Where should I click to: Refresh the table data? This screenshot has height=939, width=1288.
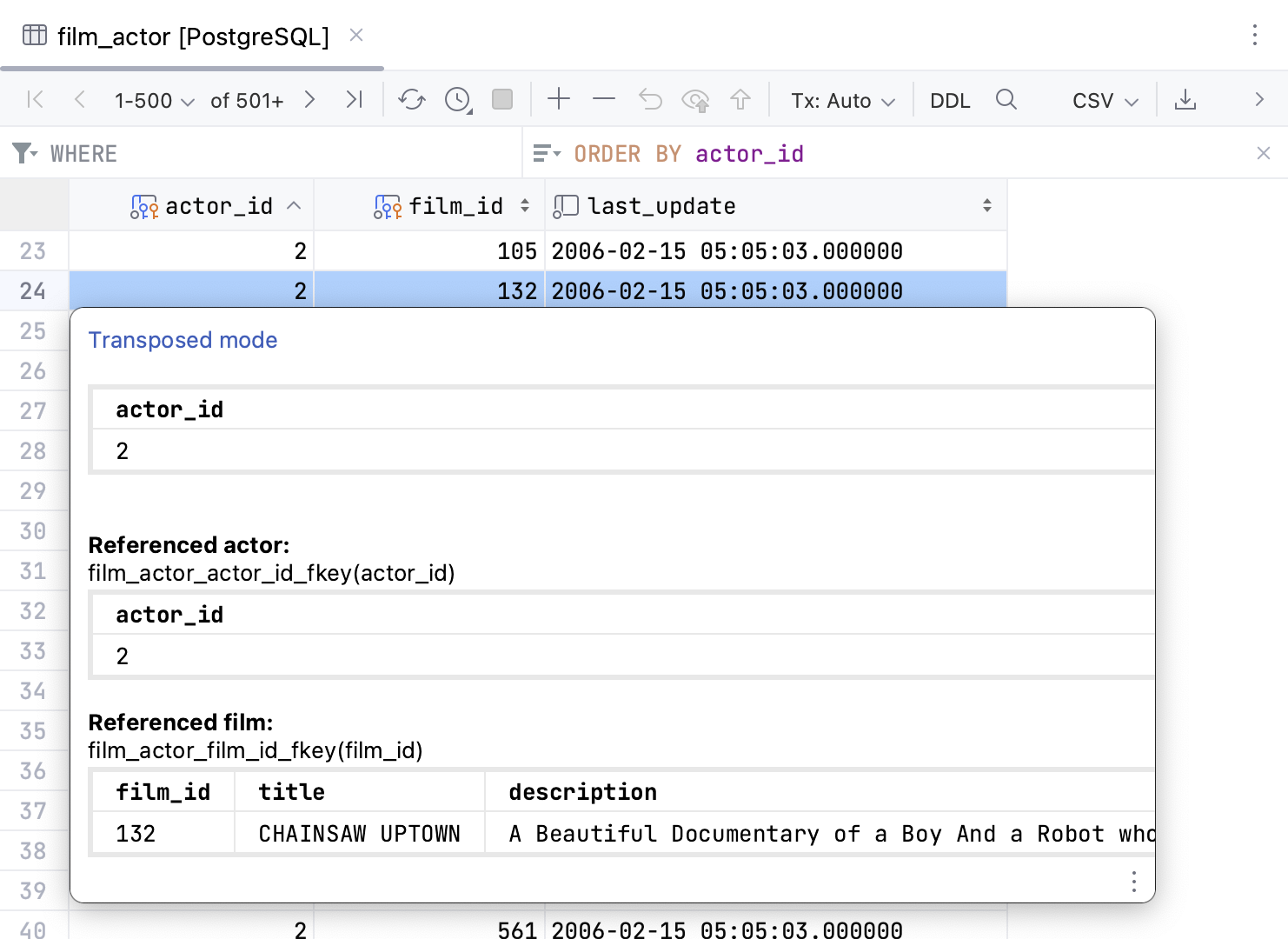pyautogui.click(x=411, y=99)
